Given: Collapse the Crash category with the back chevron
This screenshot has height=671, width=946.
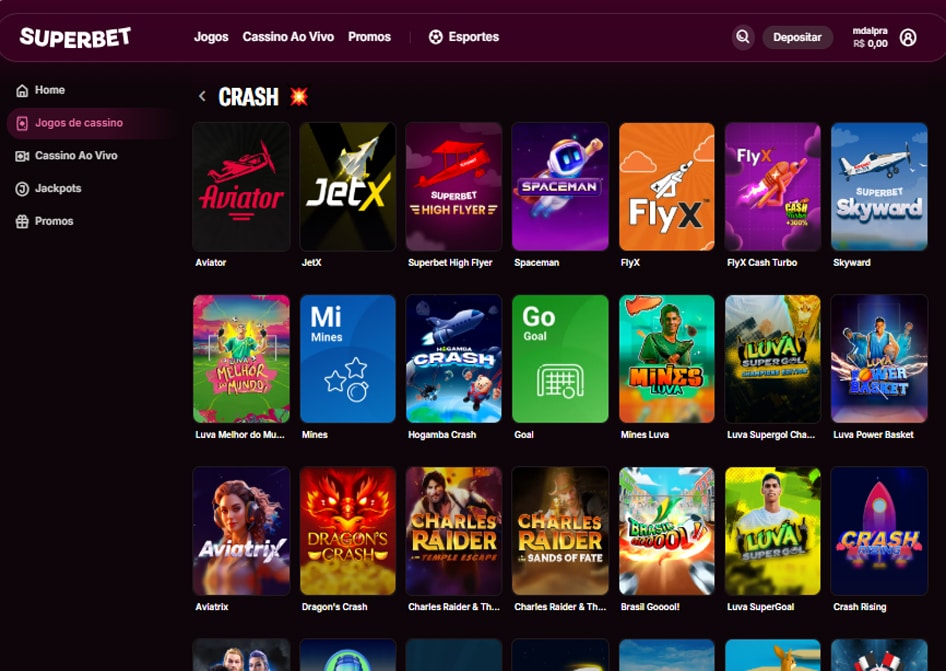Looking at the screenshot, I should pyautogui.click(x=203, y=97).
